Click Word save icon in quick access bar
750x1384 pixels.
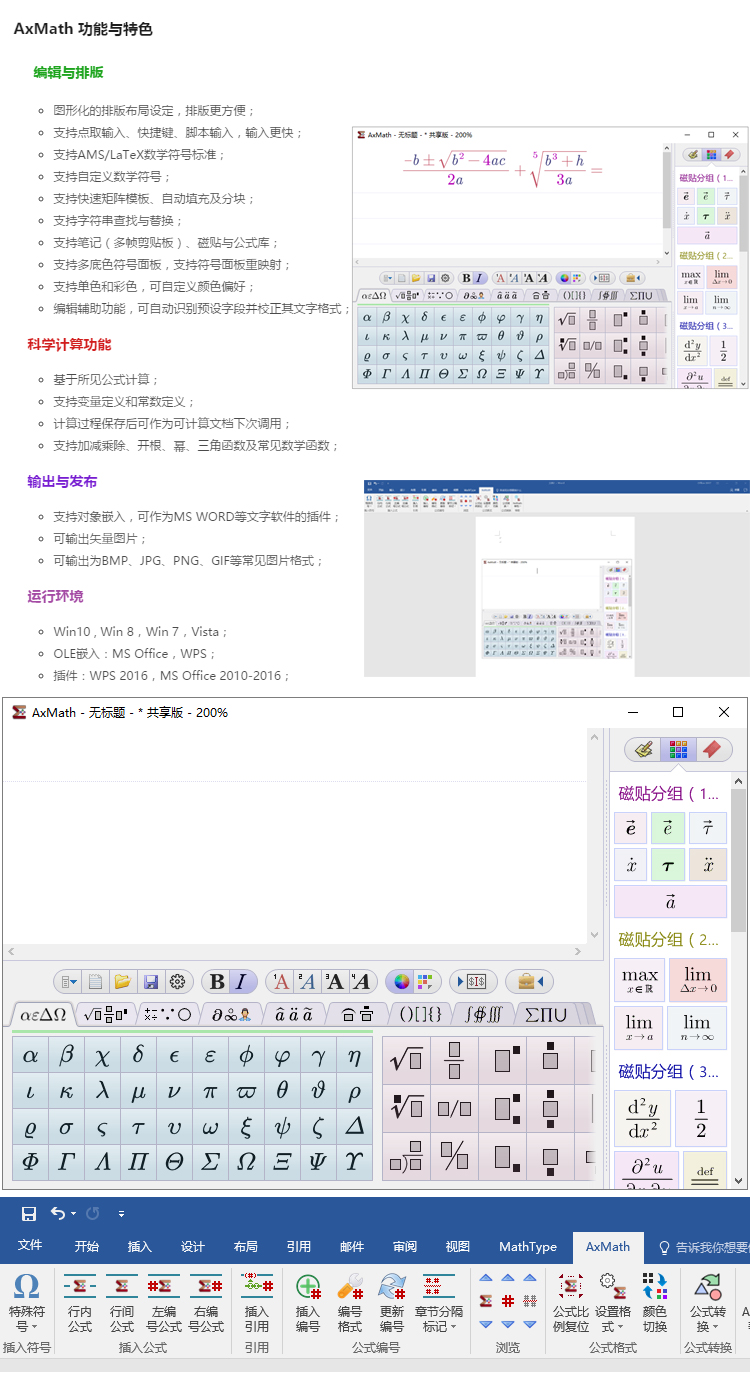coord(29,1213)
